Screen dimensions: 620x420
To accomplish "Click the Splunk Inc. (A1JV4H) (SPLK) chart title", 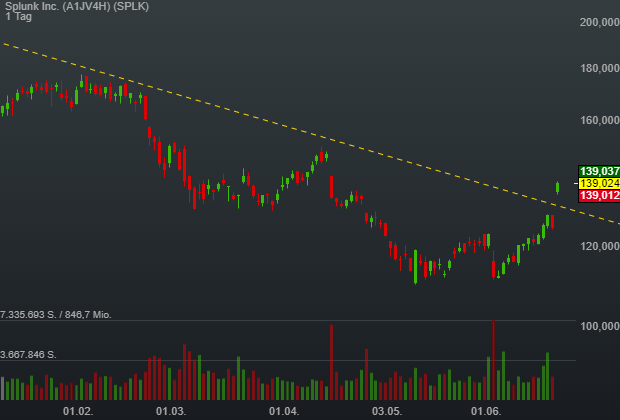I will tap(77, 6).
